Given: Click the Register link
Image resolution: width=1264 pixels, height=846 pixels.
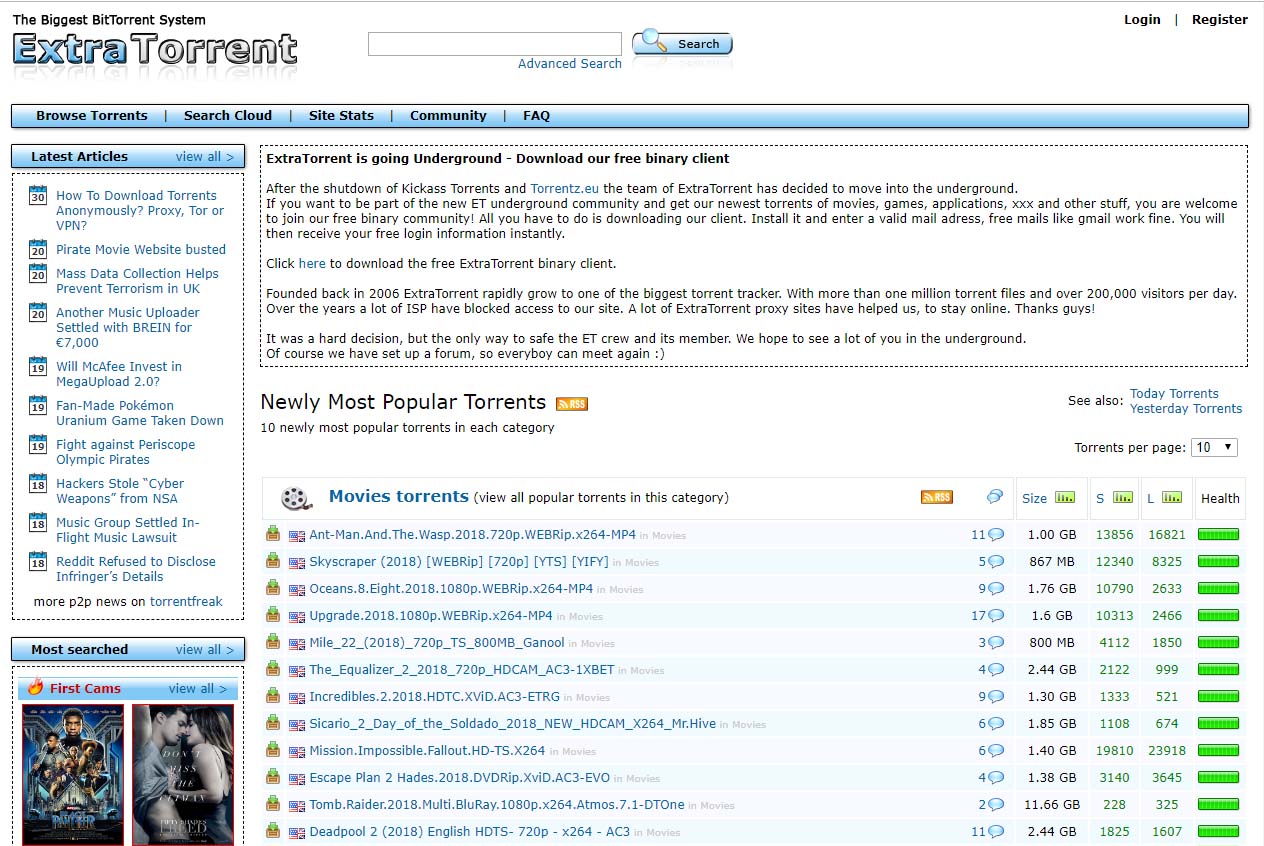Looking at the screenshot, I should point(1220,19).
